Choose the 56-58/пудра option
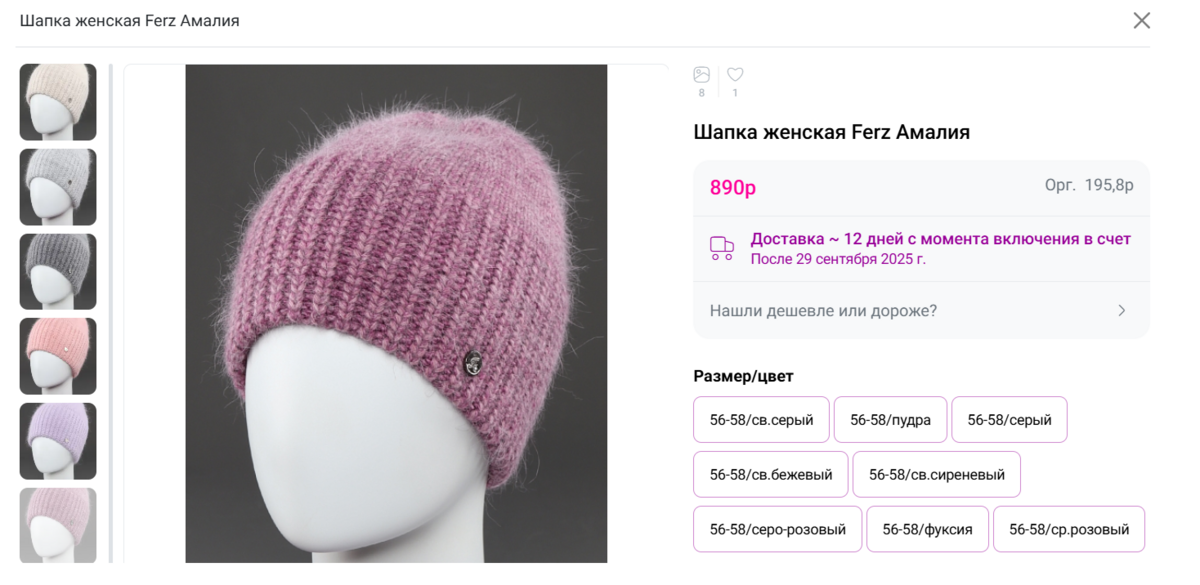 [x=890, y=420]
